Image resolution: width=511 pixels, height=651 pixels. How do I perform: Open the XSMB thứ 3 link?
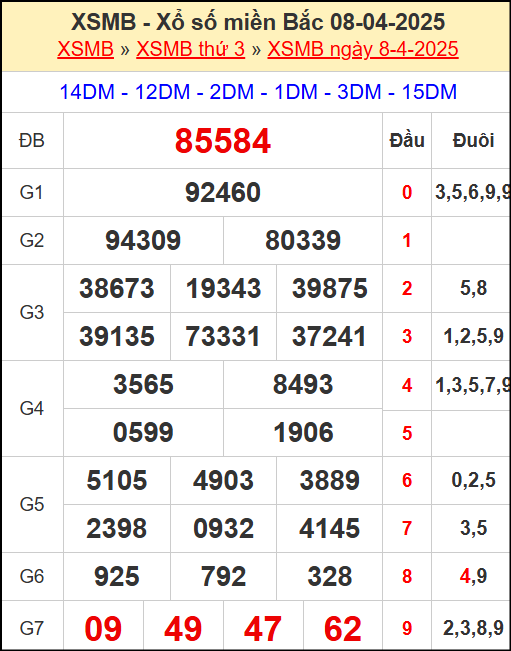point(191,49)
